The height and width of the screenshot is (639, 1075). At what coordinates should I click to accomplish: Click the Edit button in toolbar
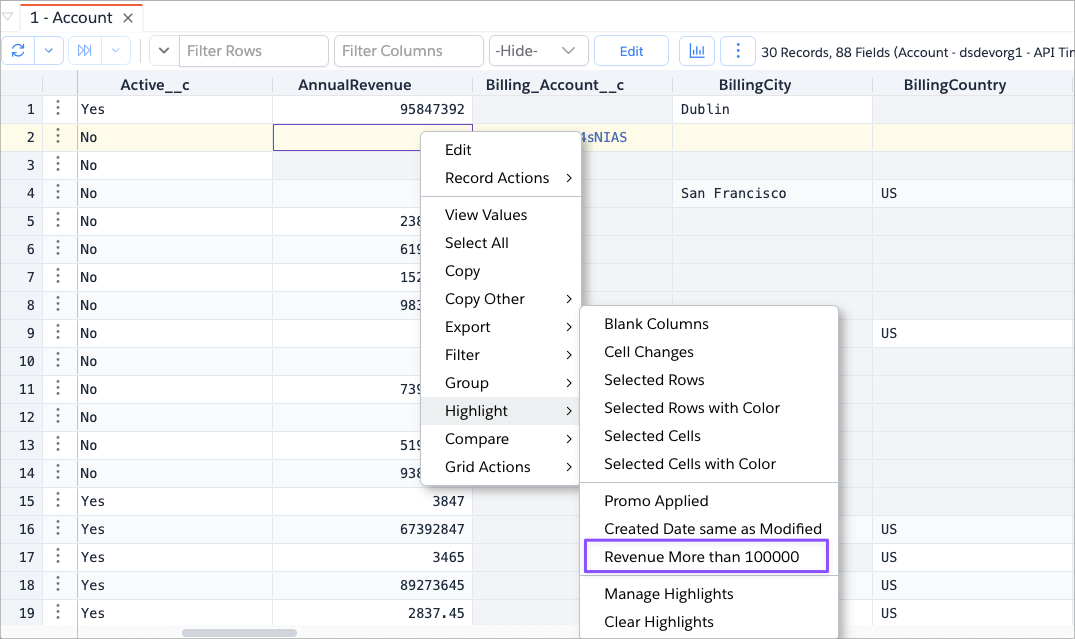point(631,51)
